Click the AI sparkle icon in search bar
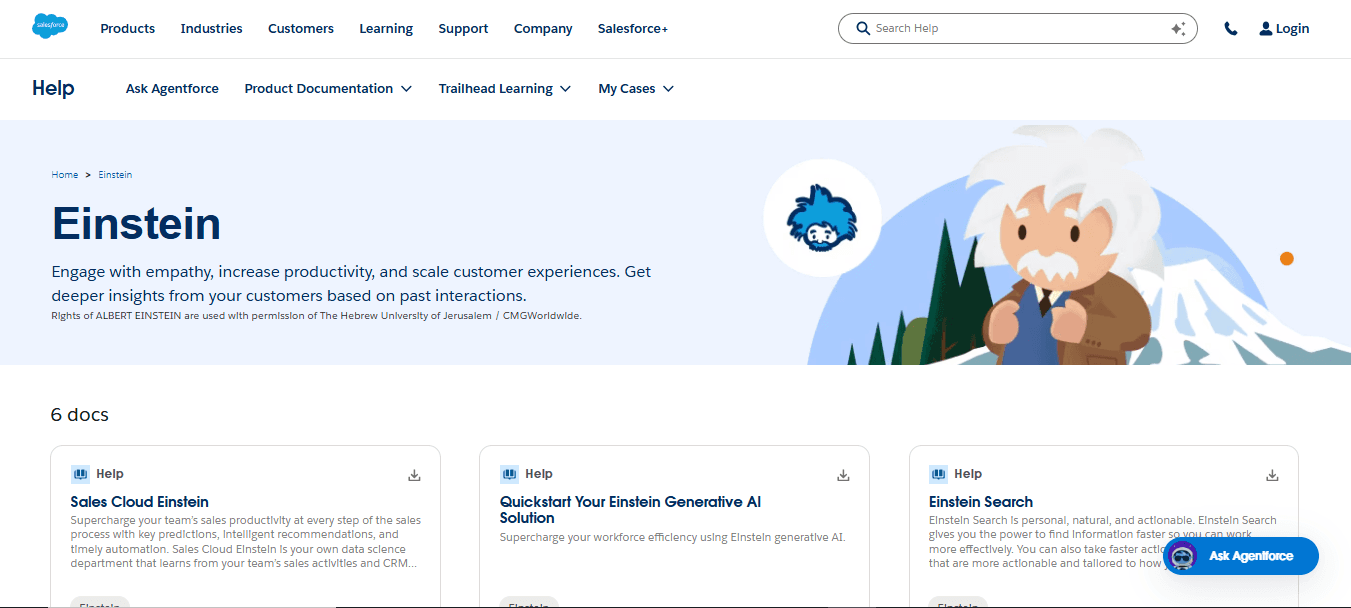The width and height of the screenshot is (1351, 608). point(1178,29)
